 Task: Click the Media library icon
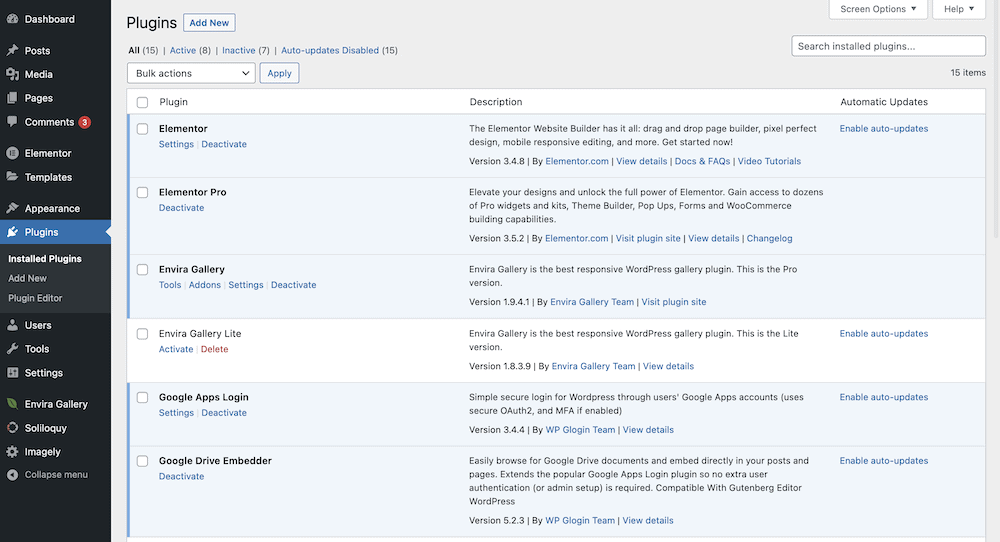(x=12, y=74)
